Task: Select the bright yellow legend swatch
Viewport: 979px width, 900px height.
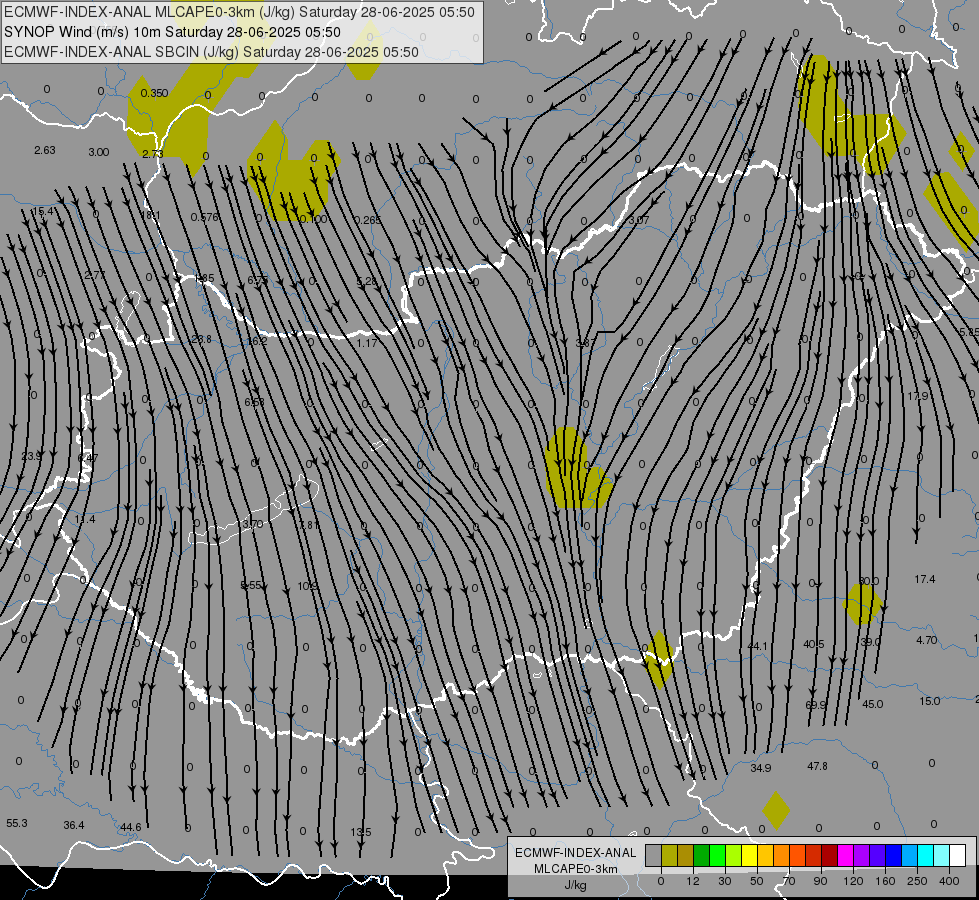Action: [x=750, y=855]
